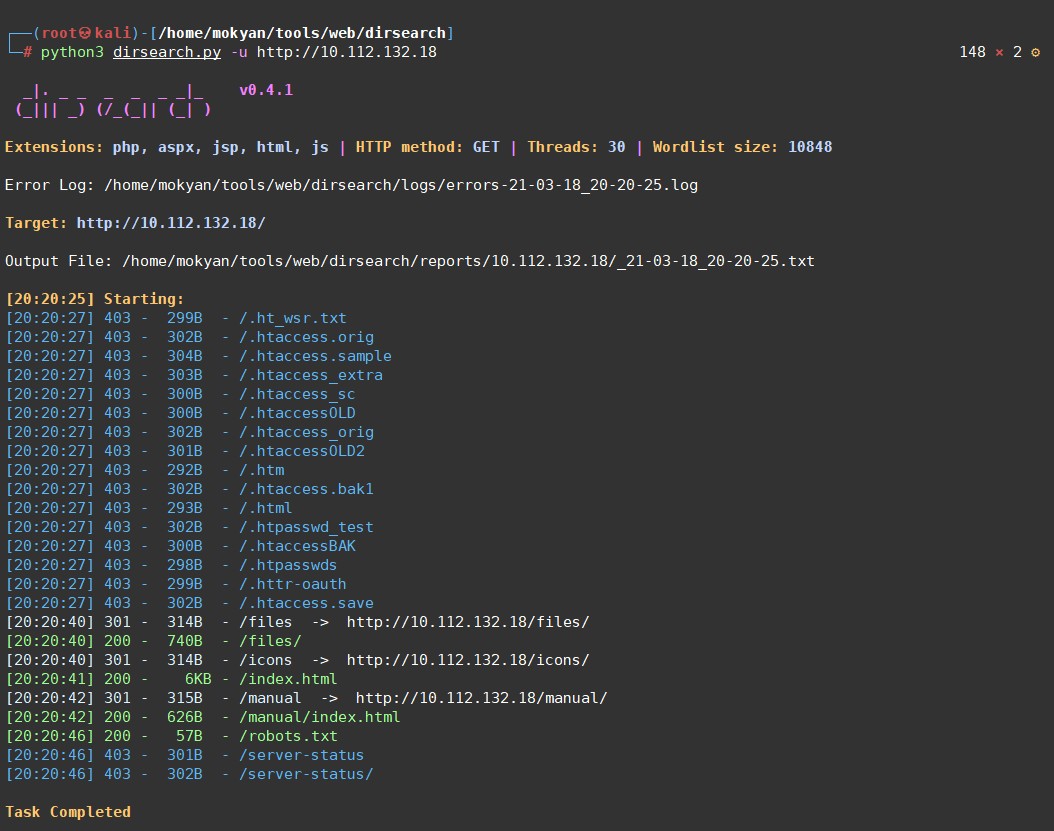
Task: Click the green /files/ result path
Action: (x=270, y=641)
